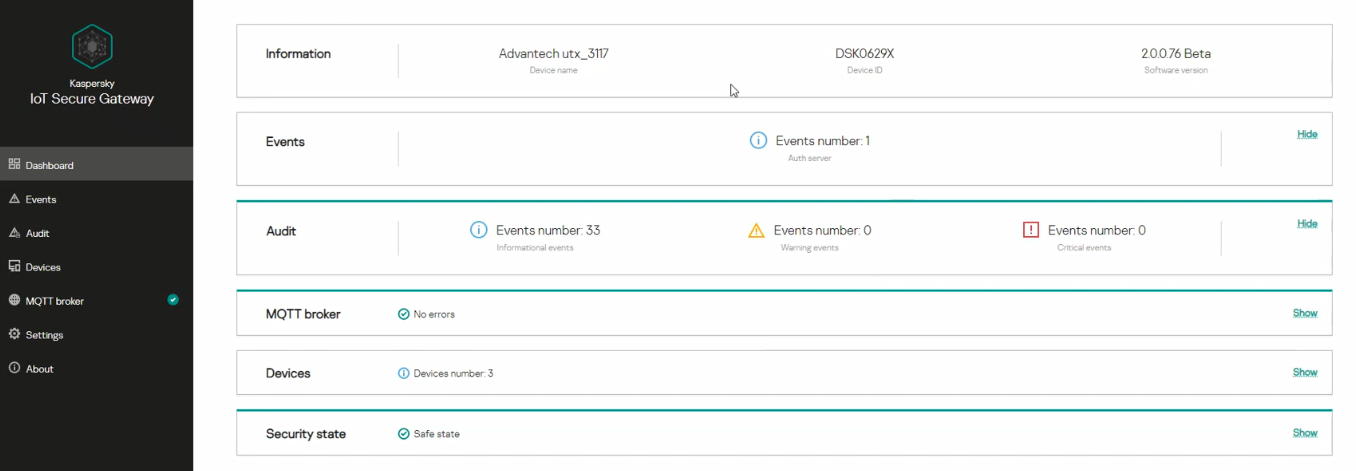Click the orange warning events triangle icon
The height and width of the screenshot is (471, 1356).
757,231
